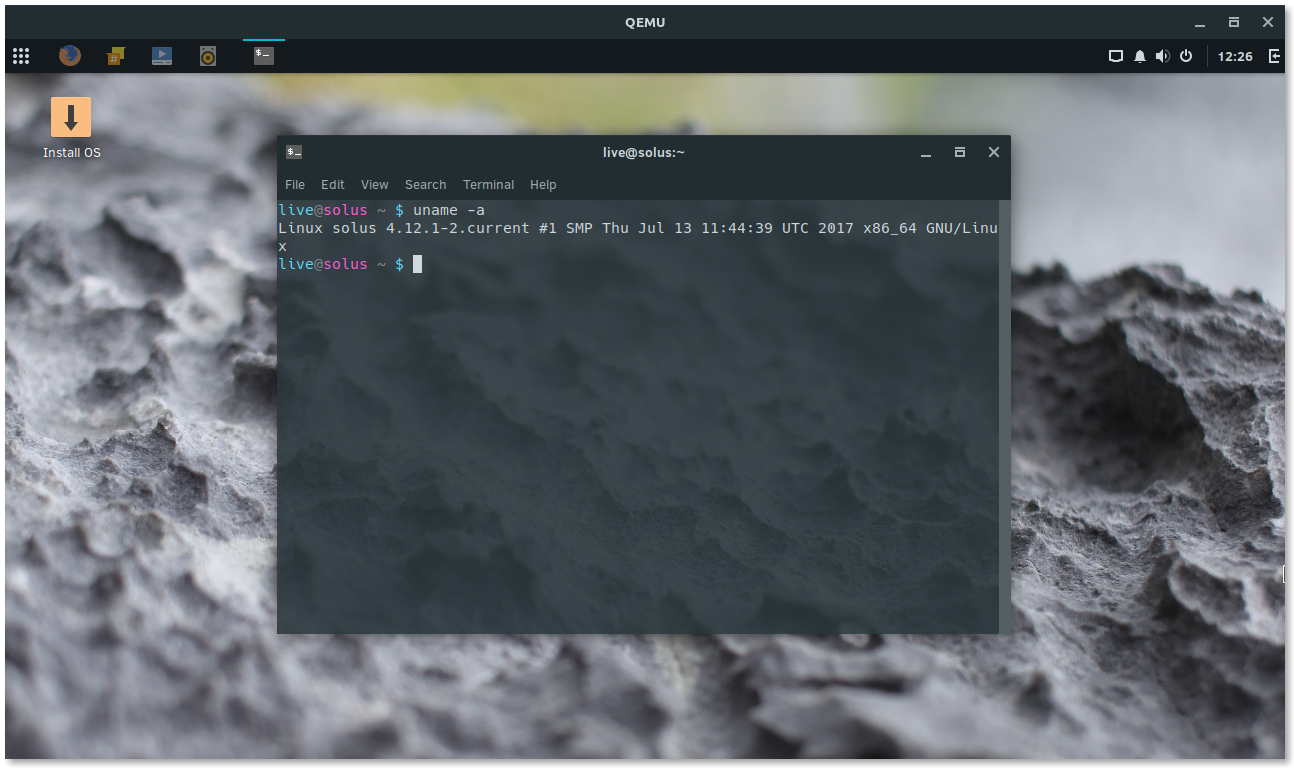Open the terminal View menu
The width and height of the screenshot is (1294, 768).
pos(375,185)
